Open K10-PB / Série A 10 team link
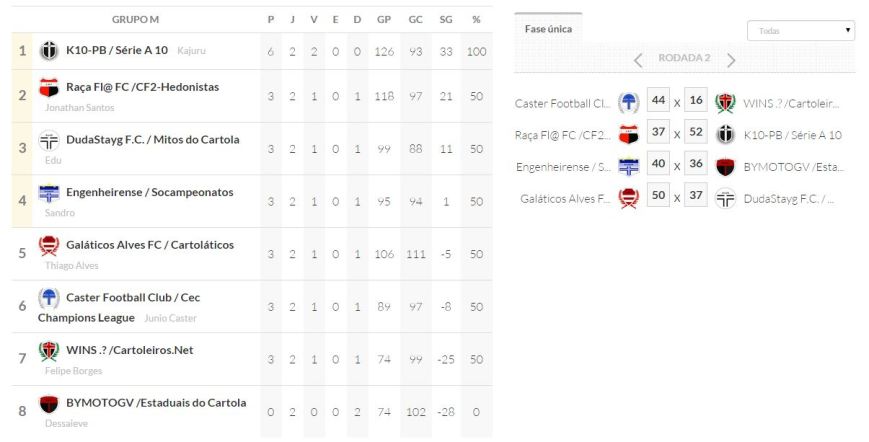869x442 pixels. pyautogui.click(x=117, y=50)
